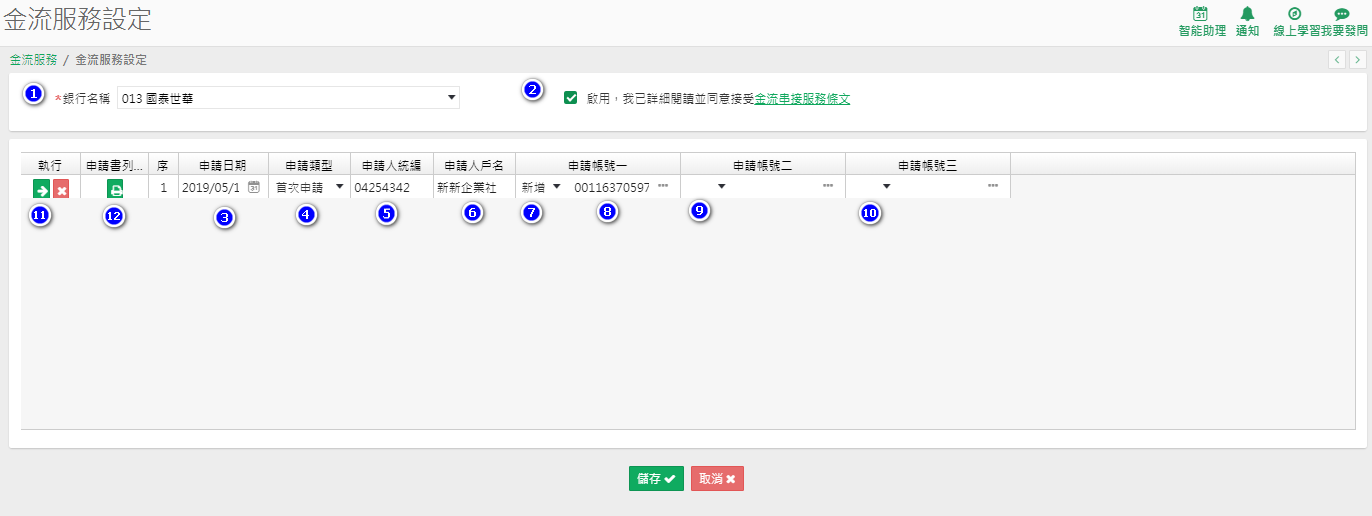1372x516 pixels.
Task: Open the 申請日期 calendar picker icon
Action: tap(254, 187)
